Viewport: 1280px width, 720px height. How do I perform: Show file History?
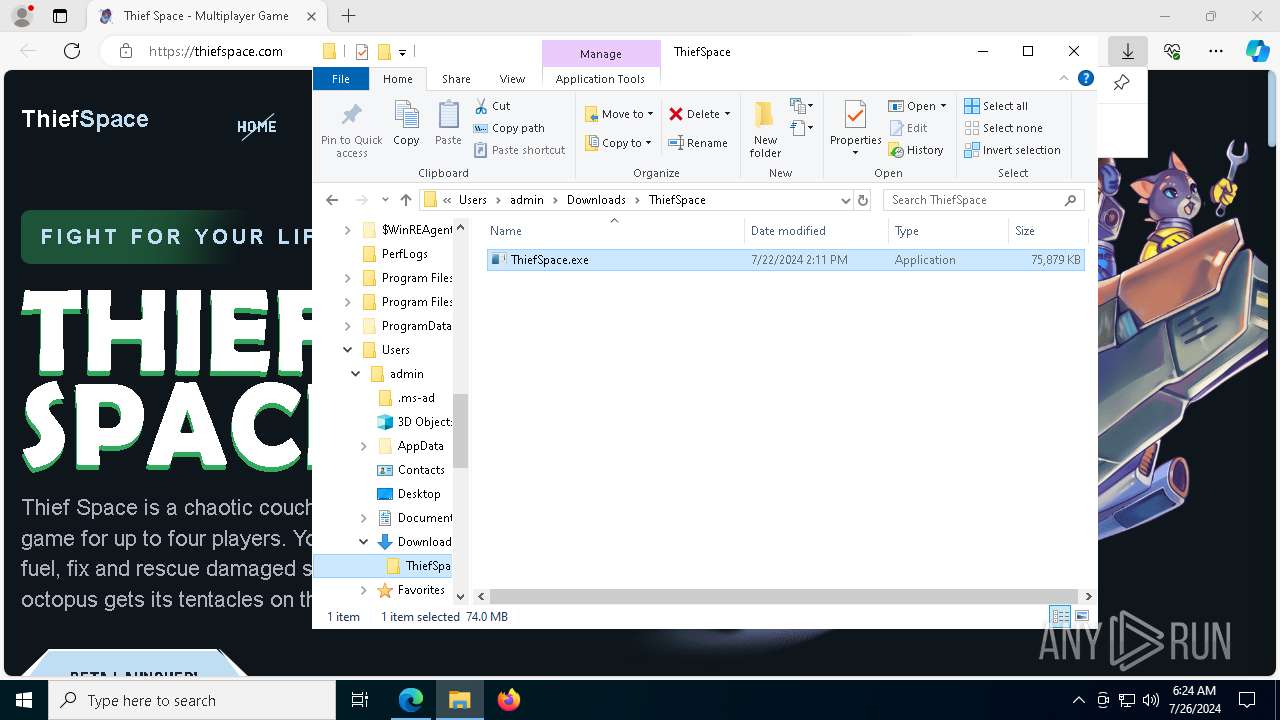click(x=915, y=150)
